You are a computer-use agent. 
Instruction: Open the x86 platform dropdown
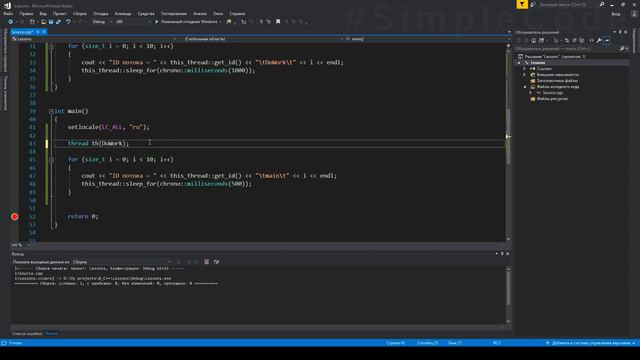[133, 22]
